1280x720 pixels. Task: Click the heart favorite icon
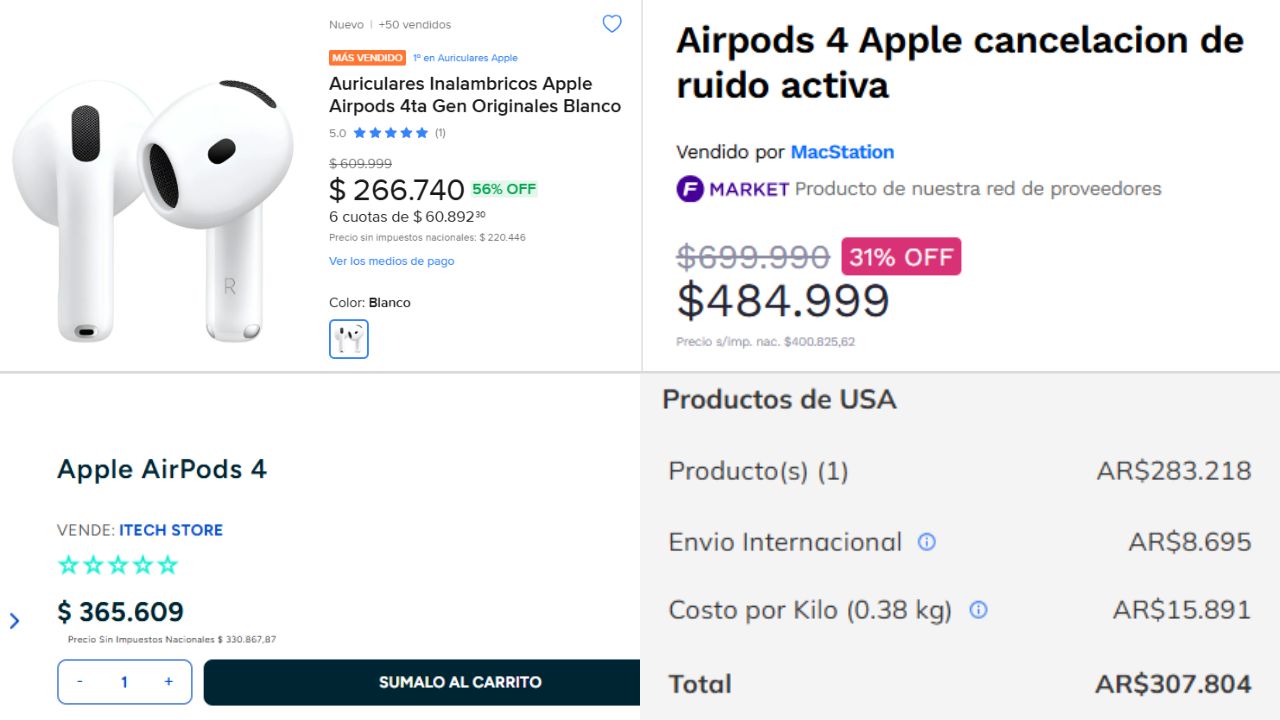(612, 24)
